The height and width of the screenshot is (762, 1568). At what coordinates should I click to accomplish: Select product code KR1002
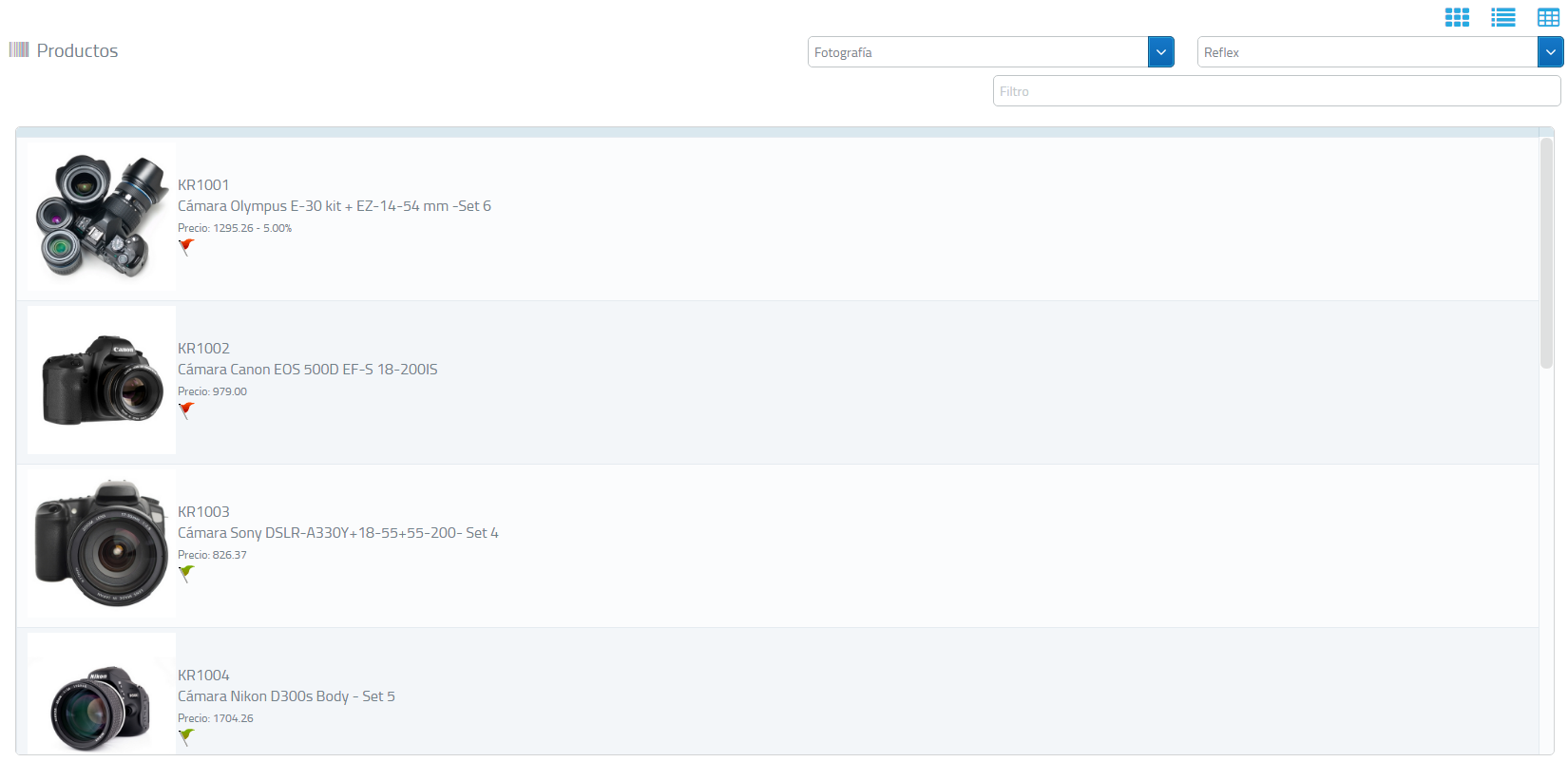pos(203,349)
